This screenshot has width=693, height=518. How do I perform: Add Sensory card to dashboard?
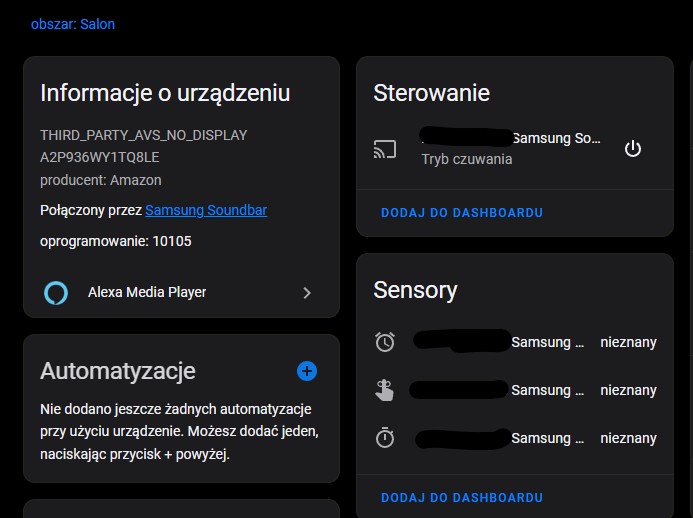[462, 497]
